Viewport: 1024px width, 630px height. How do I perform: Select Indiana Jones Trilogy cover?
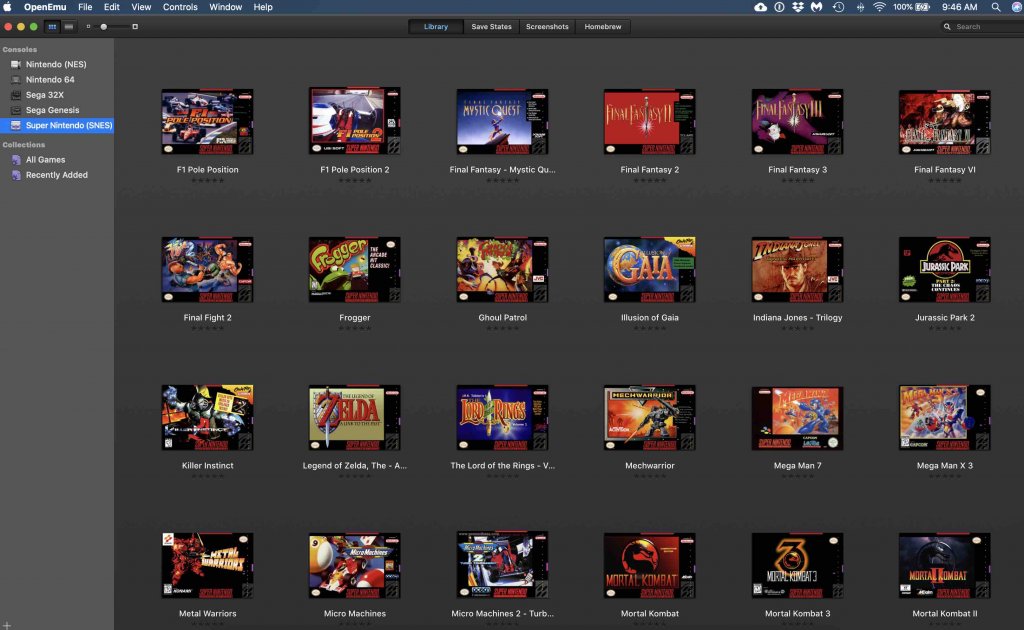coord(797,270)
